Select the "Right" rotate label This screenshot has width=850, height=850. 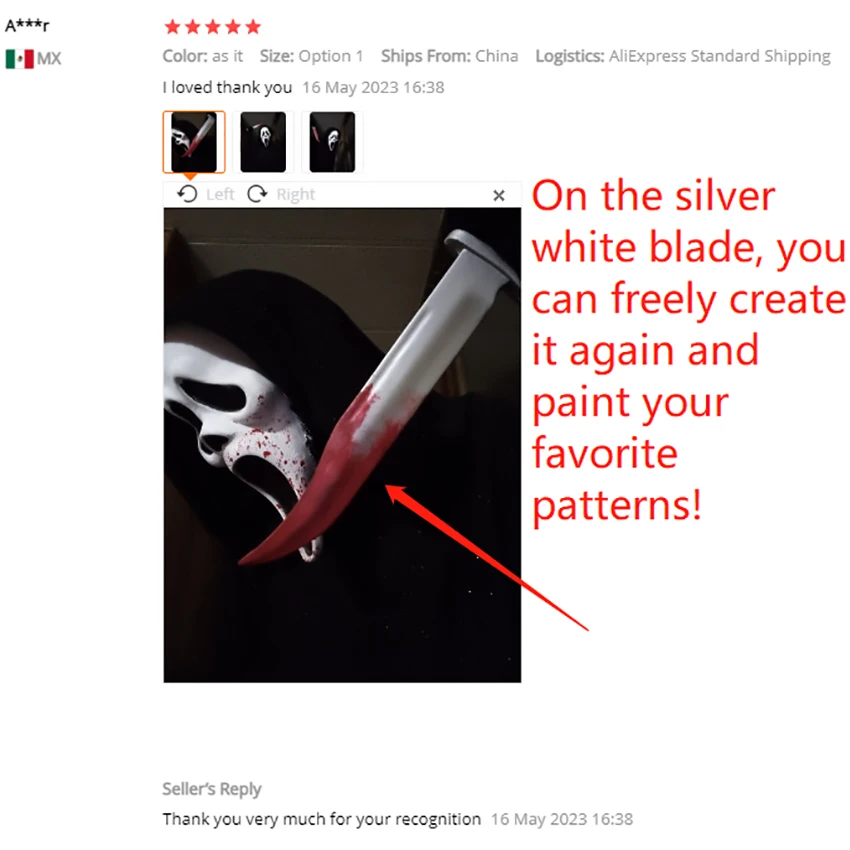(x=295, y=194)
